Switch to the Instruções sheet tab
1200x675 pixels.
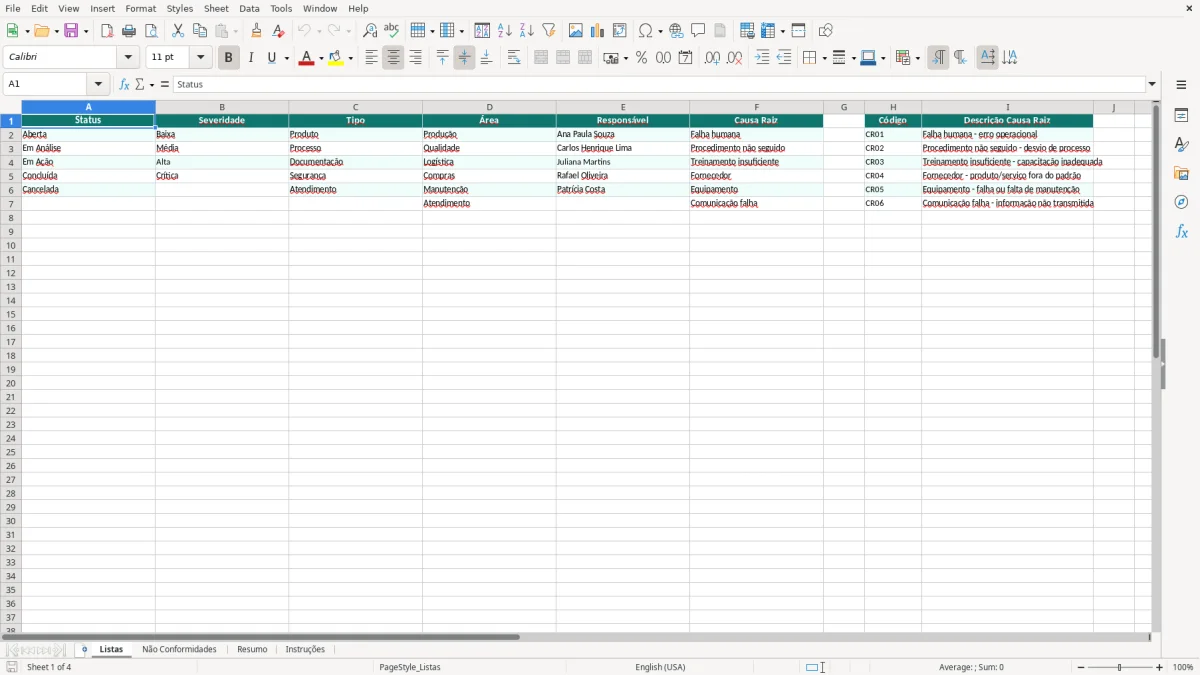[x=305, y=650]
